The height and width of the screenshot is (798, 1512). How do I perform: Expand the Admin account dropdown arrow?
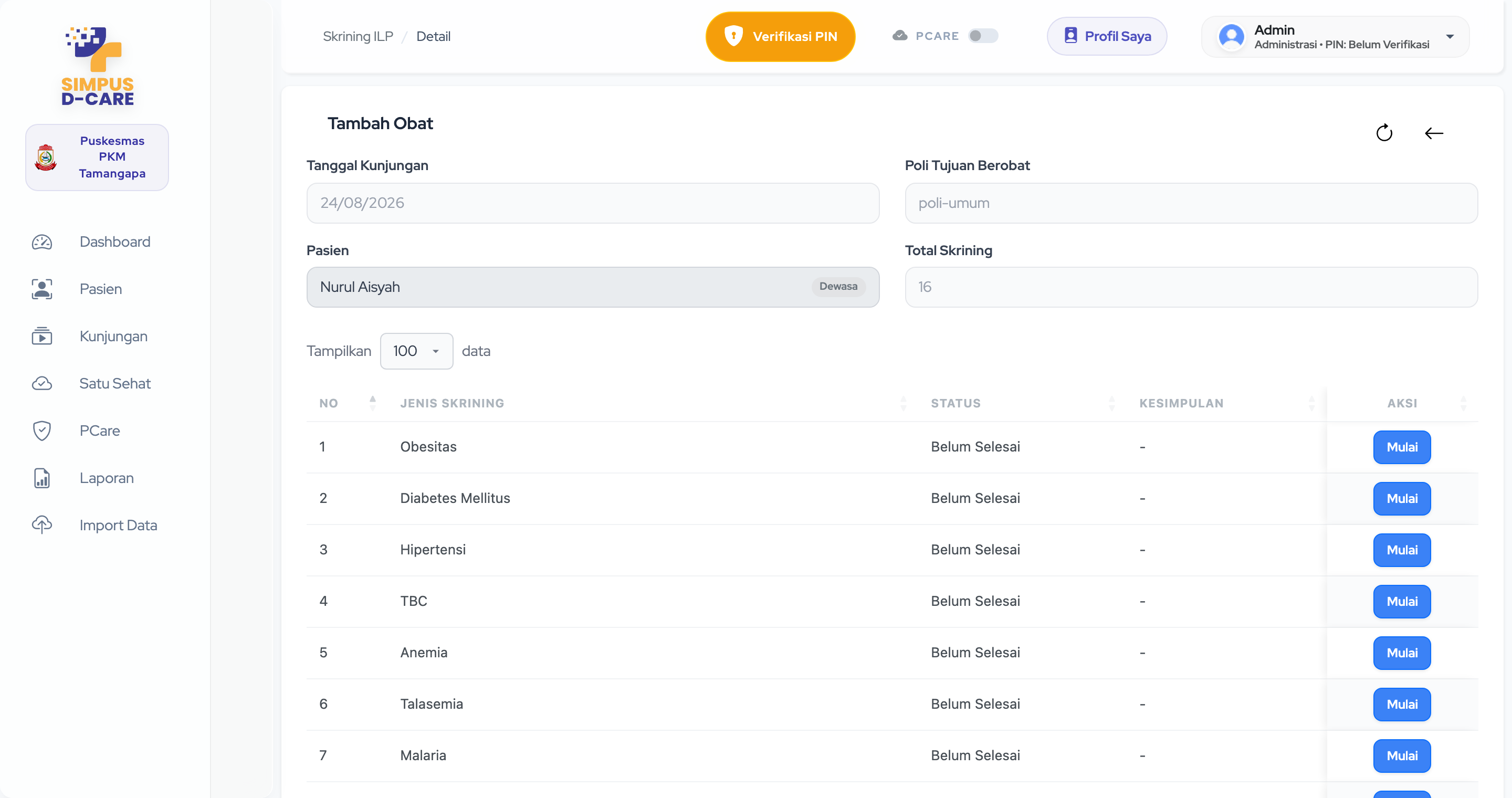[1450, 36]
